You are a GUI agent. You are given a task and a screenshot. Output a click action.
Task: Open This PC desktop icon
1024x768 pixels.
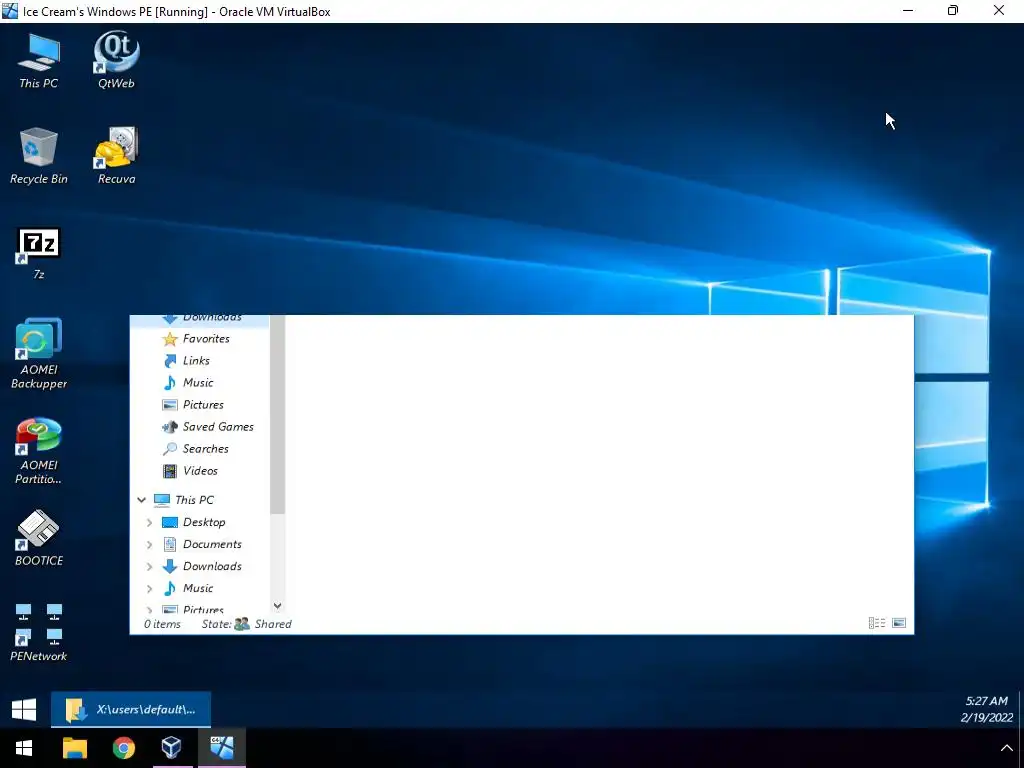(39, 59)
